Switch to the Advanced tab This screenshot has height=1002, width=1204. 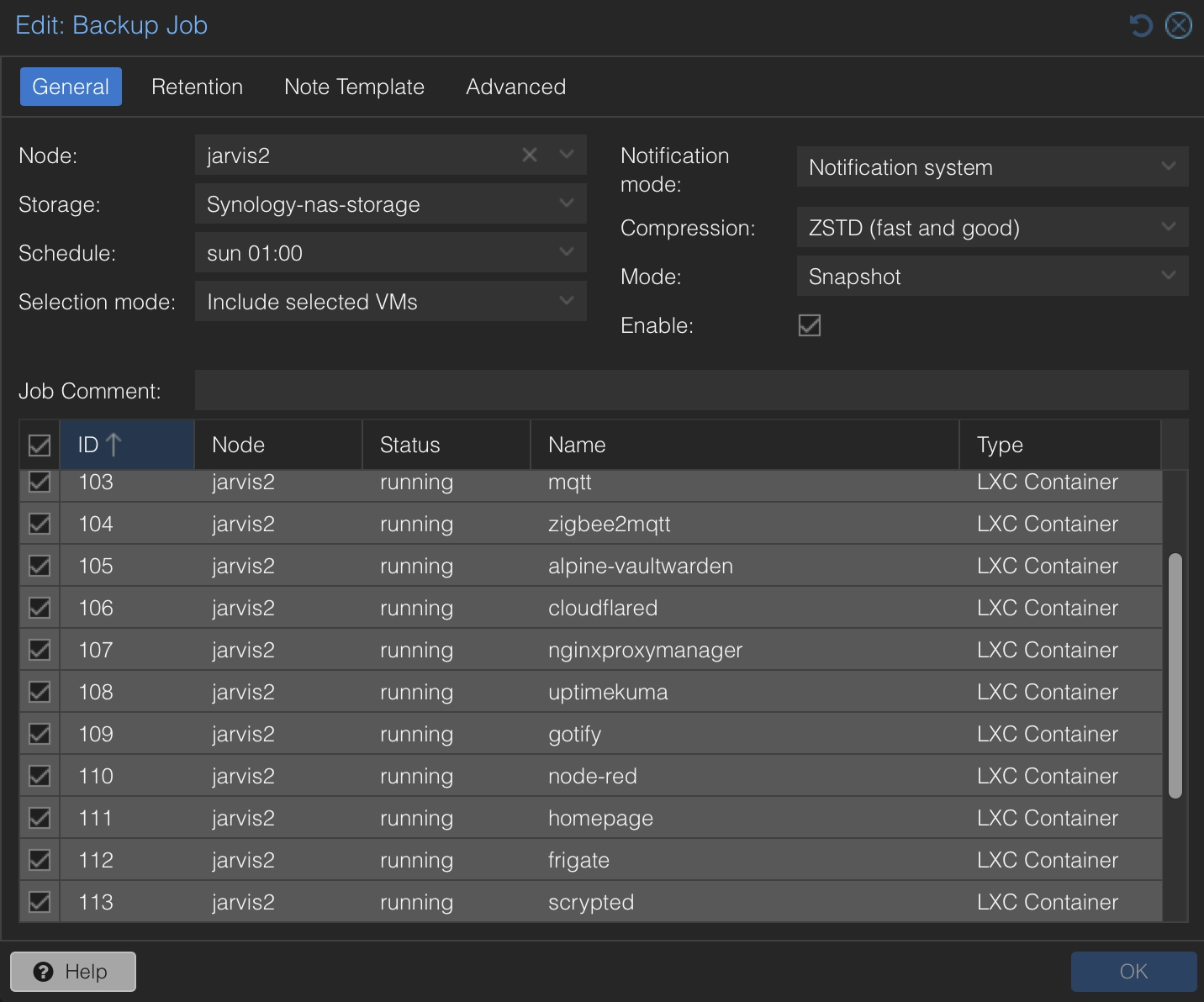[515, 87]
